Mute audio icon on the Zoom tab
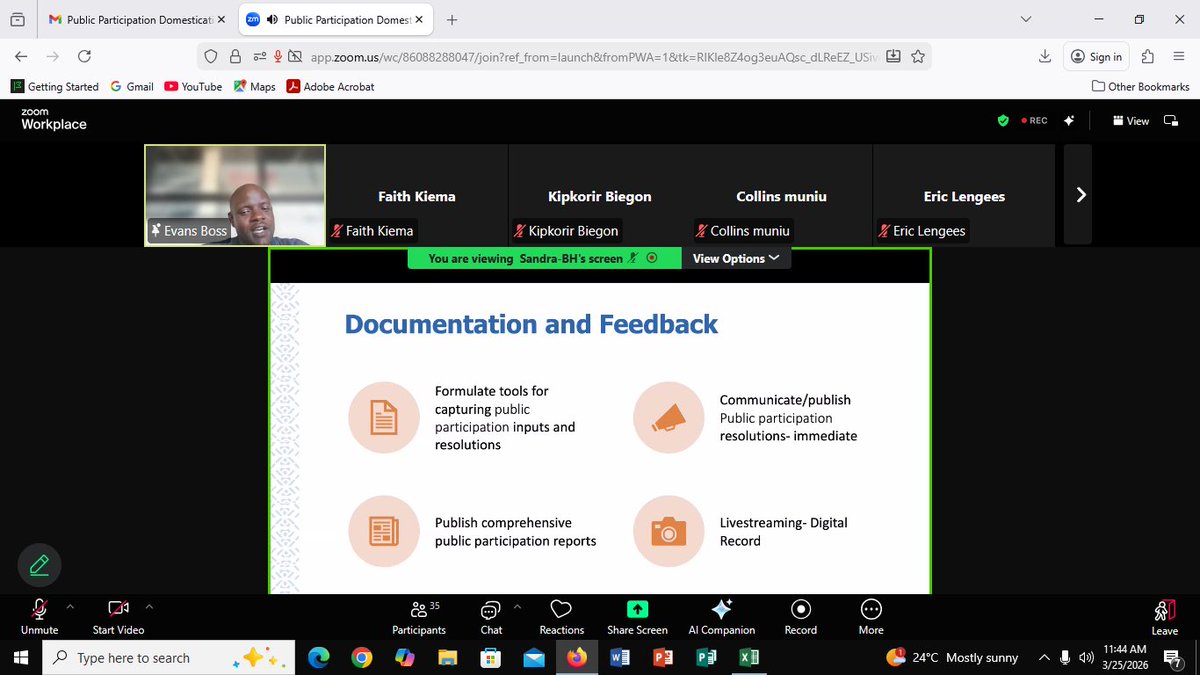Image resolution: width=1200 pixels, height=675 pixels. 273,20
